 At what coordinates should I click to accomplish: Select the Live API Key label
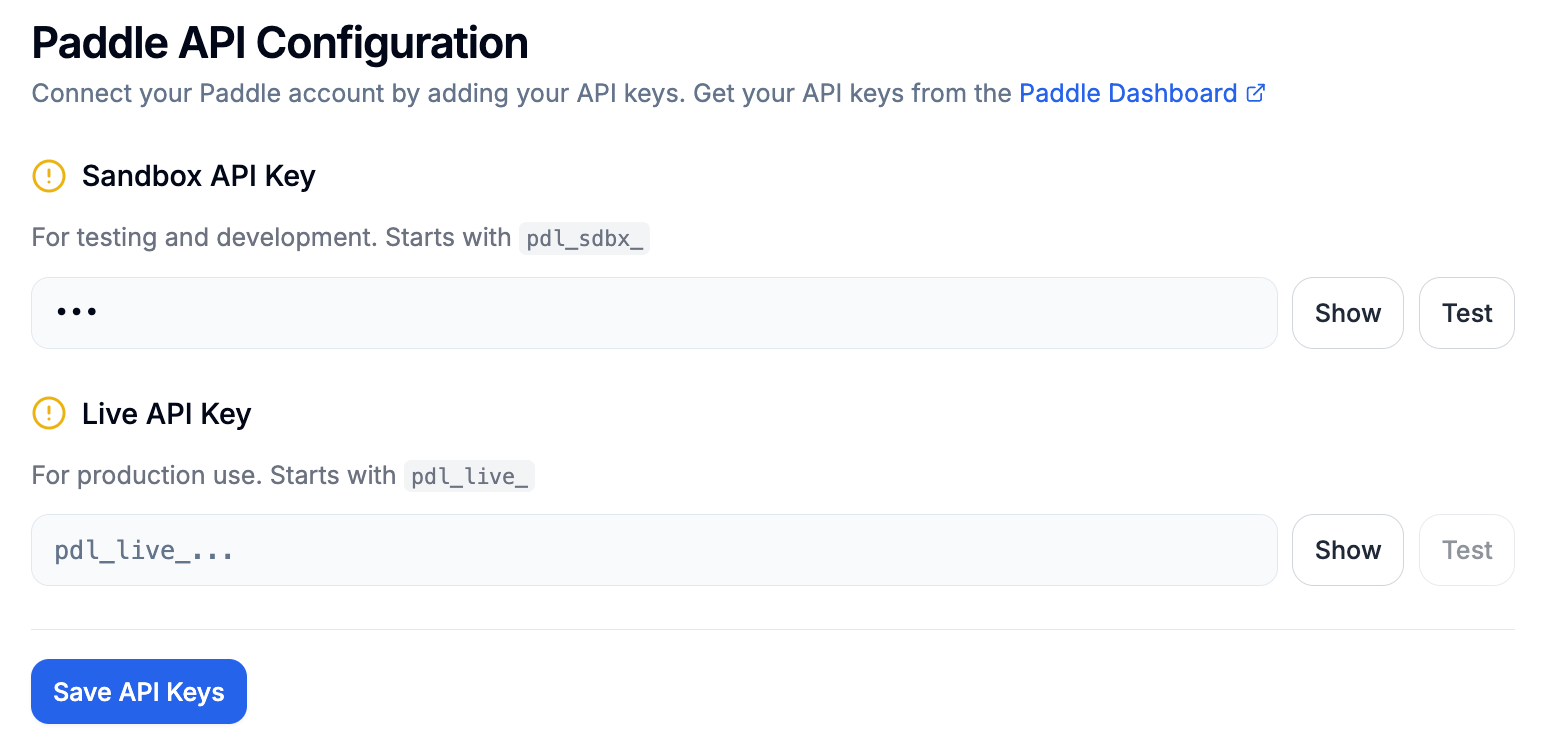click(166, 413)
